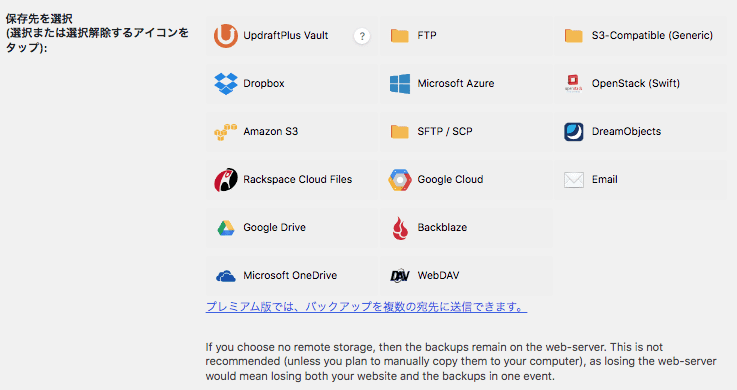Select the Backblaze flame icon
Image resolution: width=737 pixels, height=390 pixels.
[400, 228]
